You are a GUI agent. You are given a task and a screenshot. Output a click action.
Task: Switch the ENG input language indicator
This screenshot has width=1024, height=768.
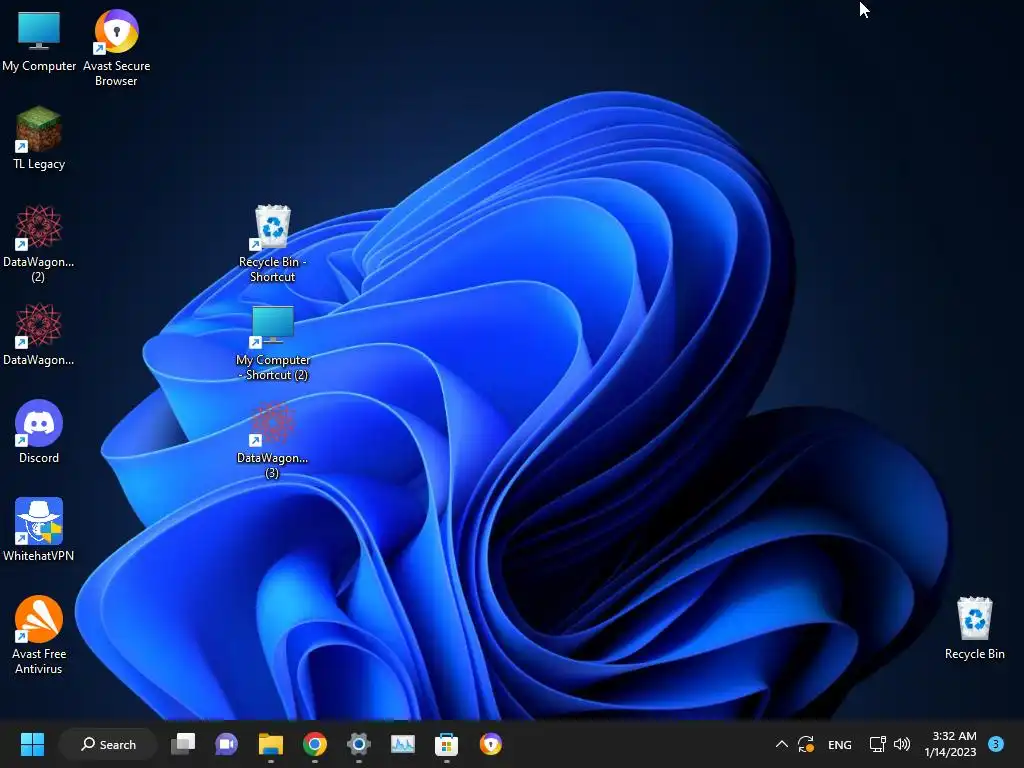[840, 744]
